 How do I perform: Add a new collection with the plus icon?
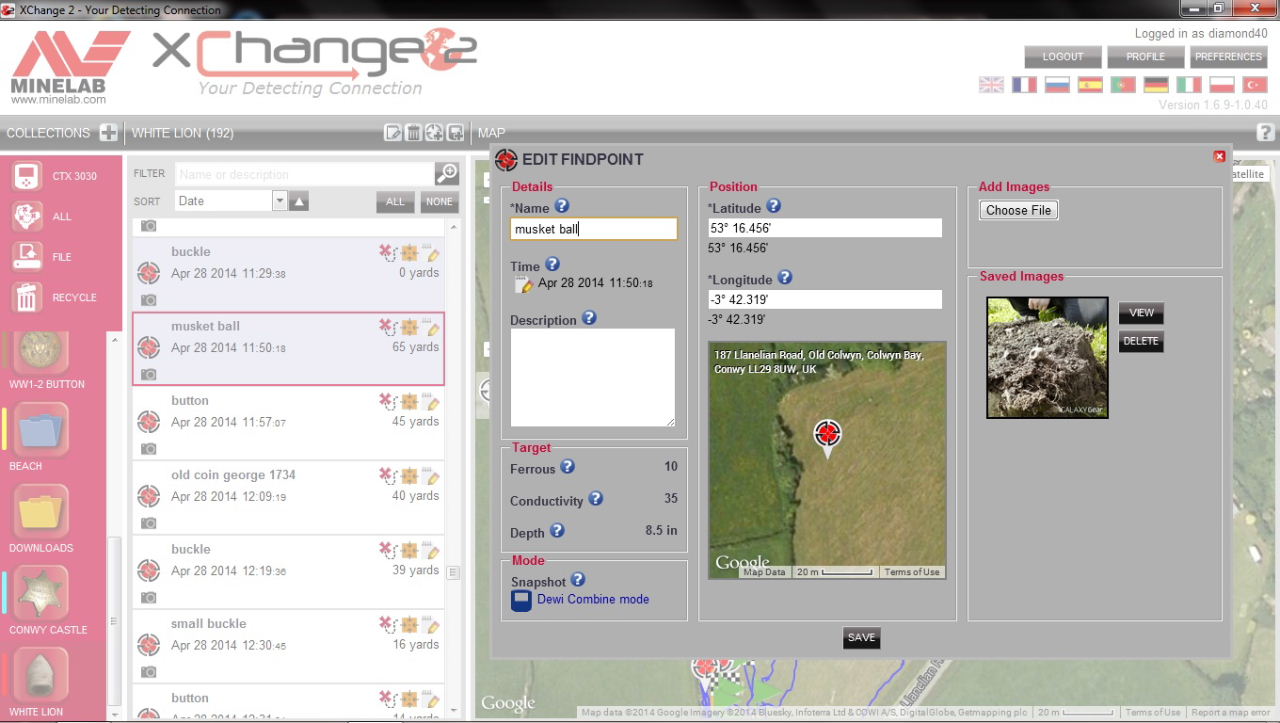tap(109, 133)
